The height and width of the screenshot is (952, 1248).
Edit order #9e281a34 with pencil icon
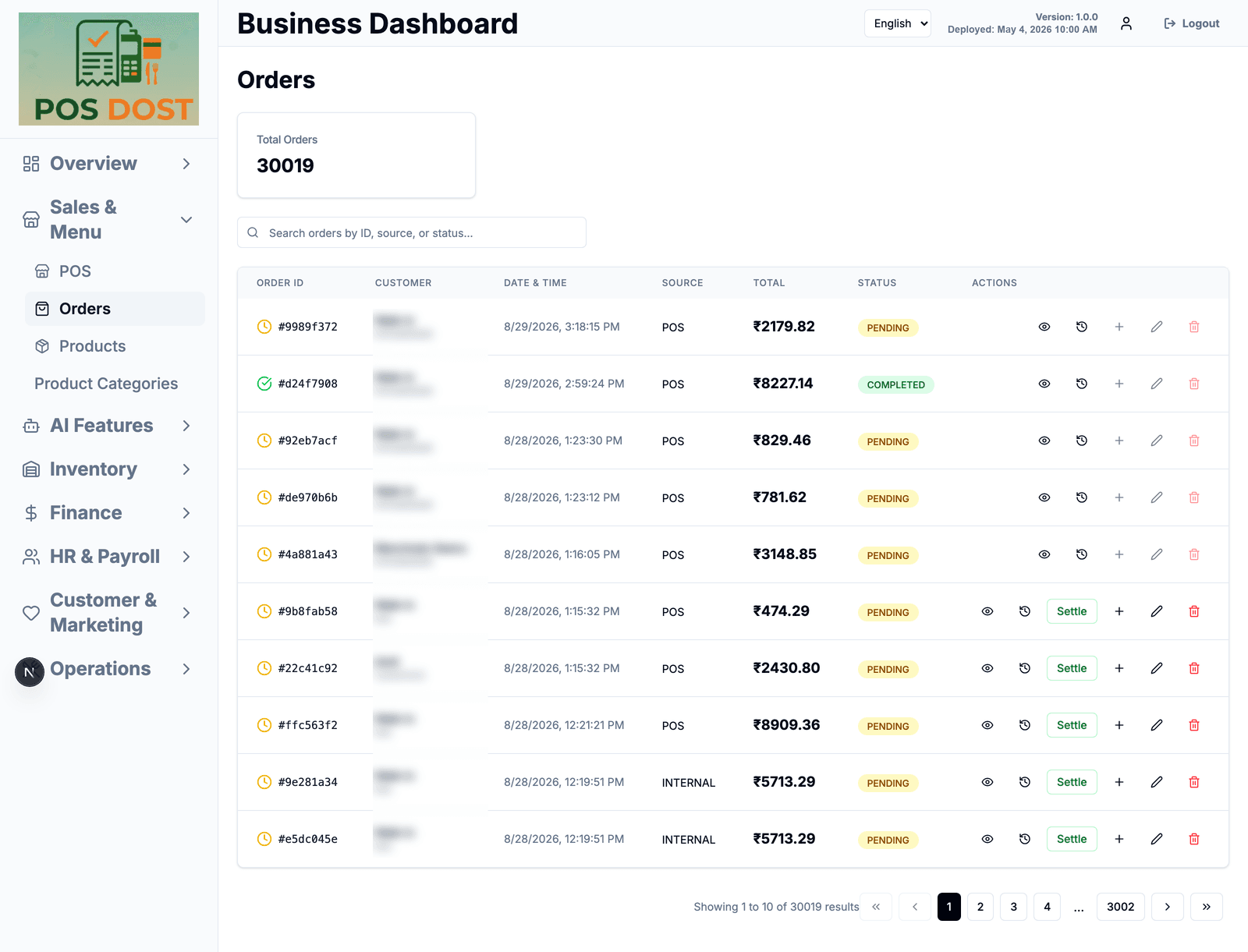[x=1157, y=782]
